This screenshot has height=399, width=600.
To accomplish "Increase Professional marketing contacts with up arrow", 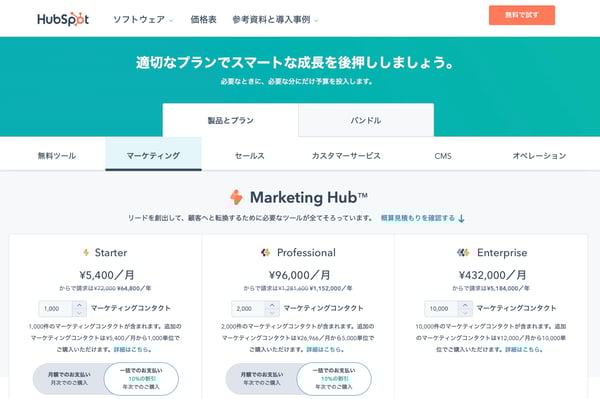I will (x=272, y=305).
